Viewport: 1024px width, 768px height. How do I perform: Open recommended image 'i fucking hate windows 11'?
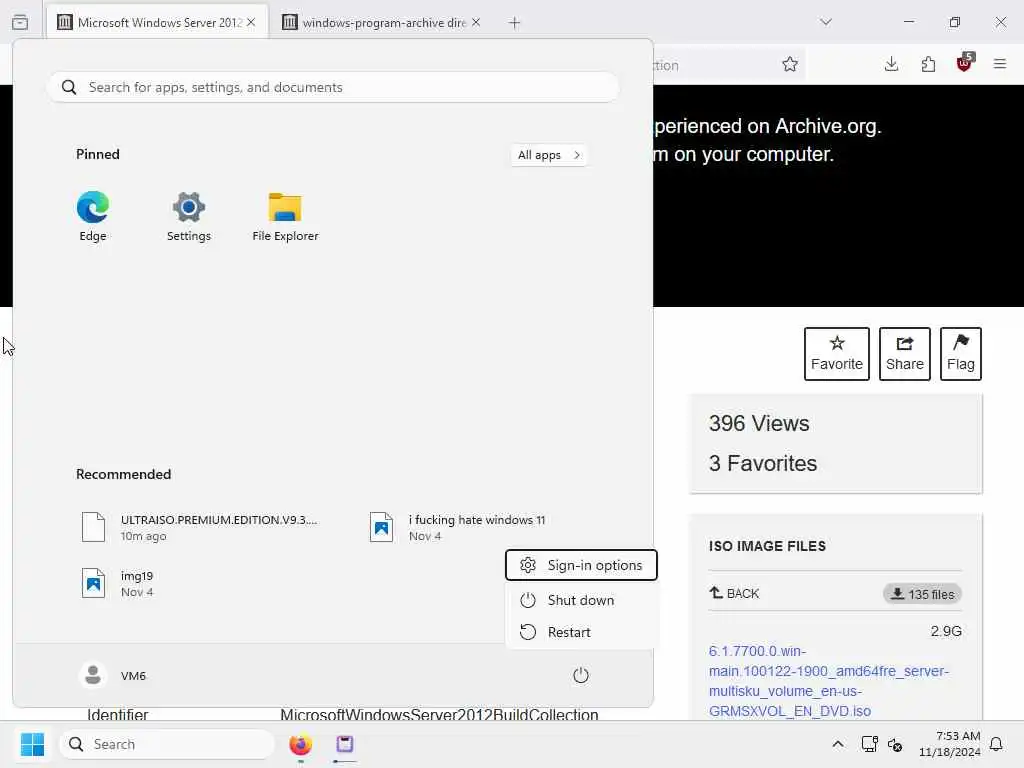pyautogui.click(x=457, y=528)
